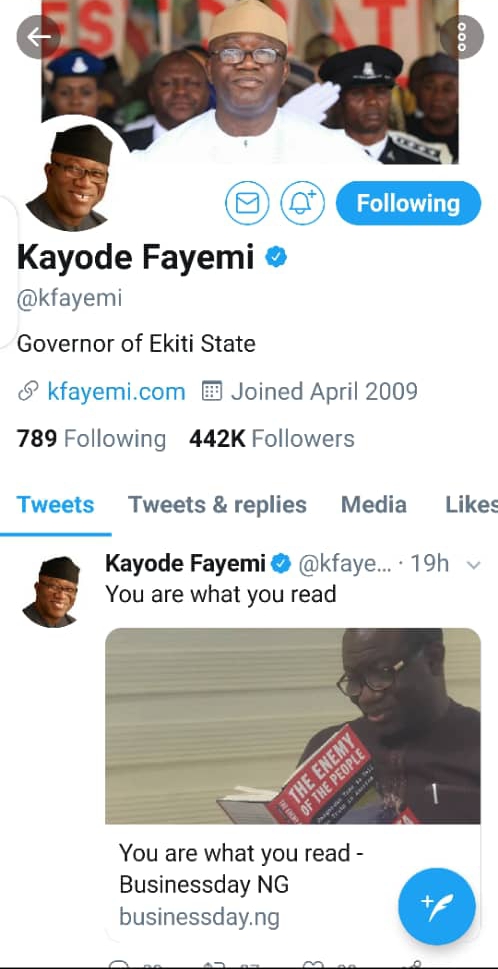Click the businessday.ng link preview text
Viewport: 498px width, 969px height.
[199, 916]
